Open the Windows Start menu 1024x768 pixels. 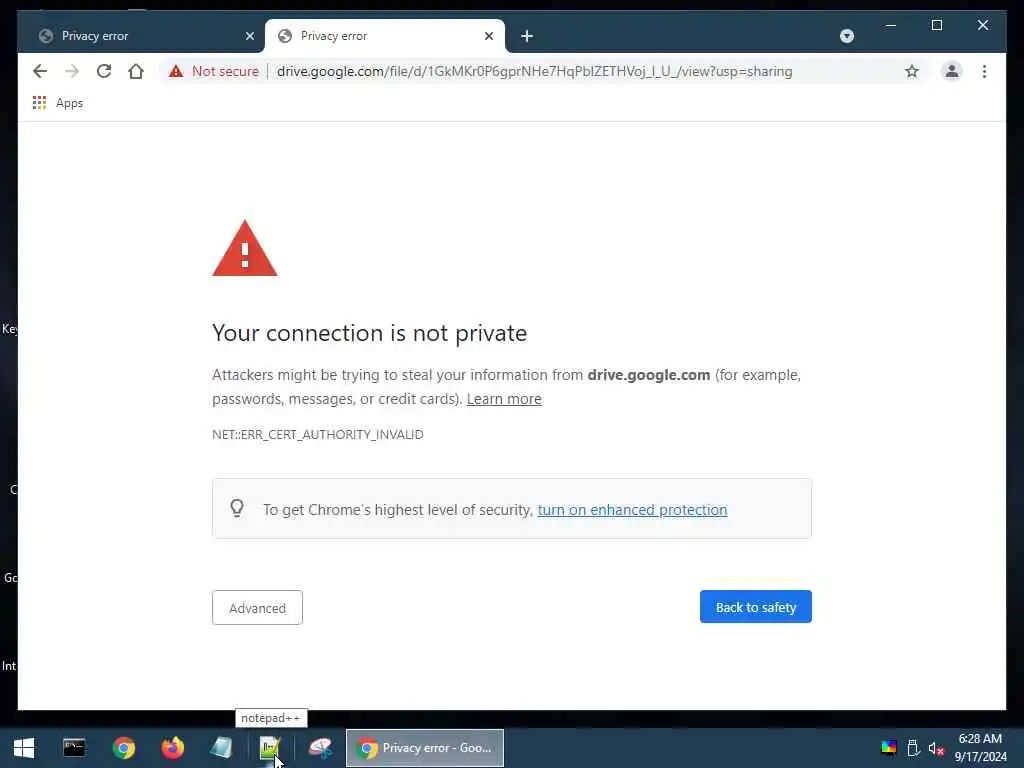[24, 748]
